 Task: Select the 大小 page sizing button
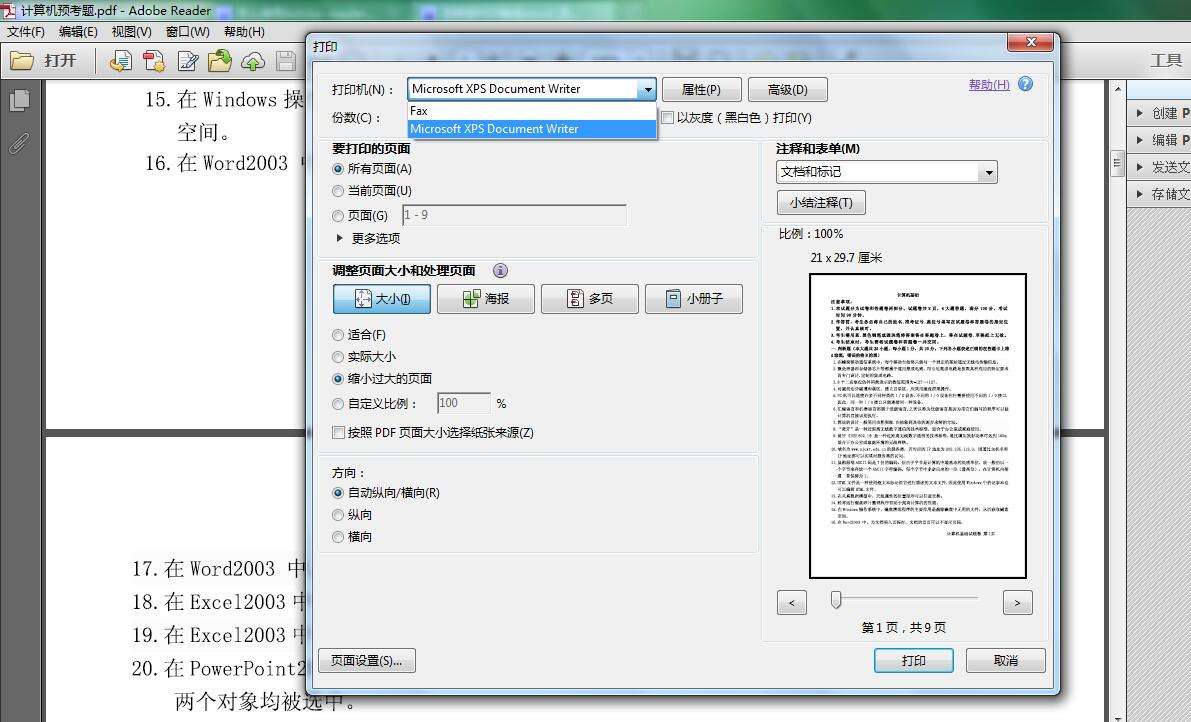382,299
